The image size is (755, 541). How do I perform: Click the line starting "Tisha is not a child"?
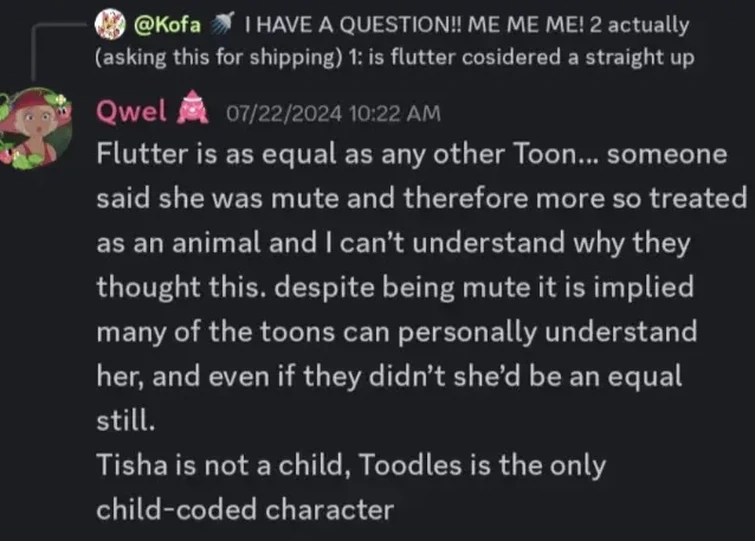tap(351, 465)
